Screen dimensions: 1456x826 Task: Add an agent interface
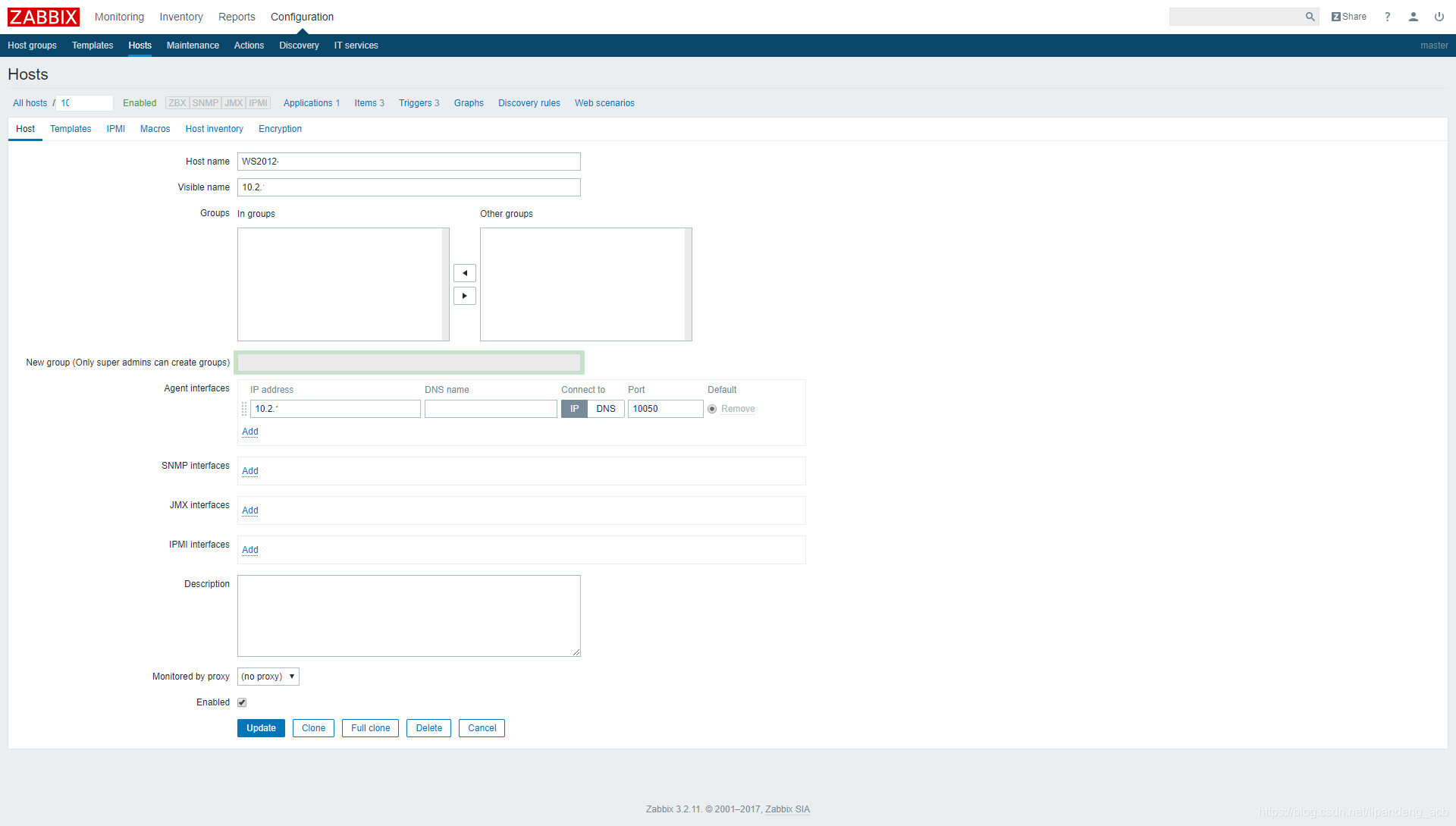coord(249,432)
